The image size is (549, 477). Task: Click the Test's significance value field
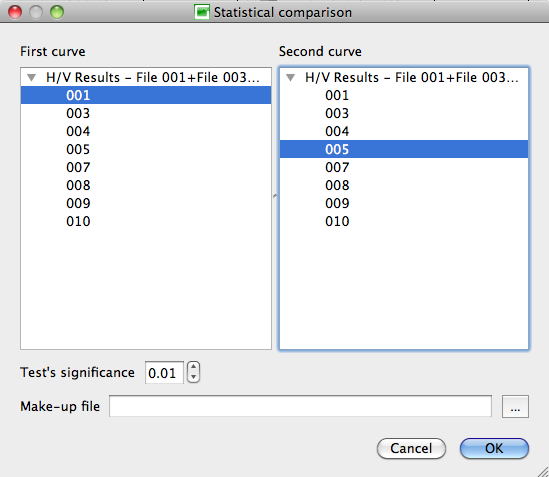164,373
